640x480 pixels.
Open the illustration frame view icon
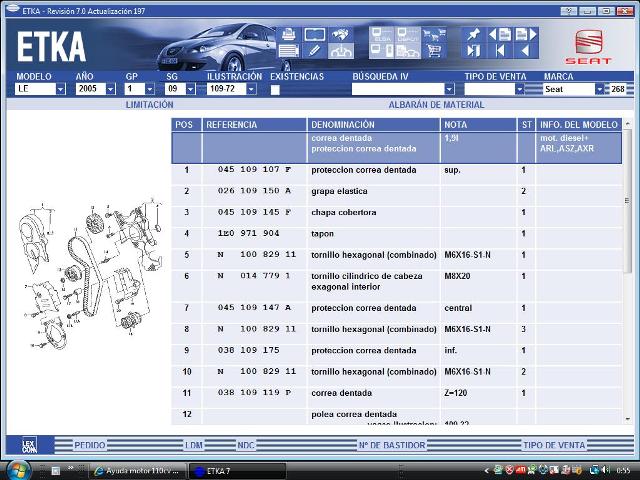point(315,34)
